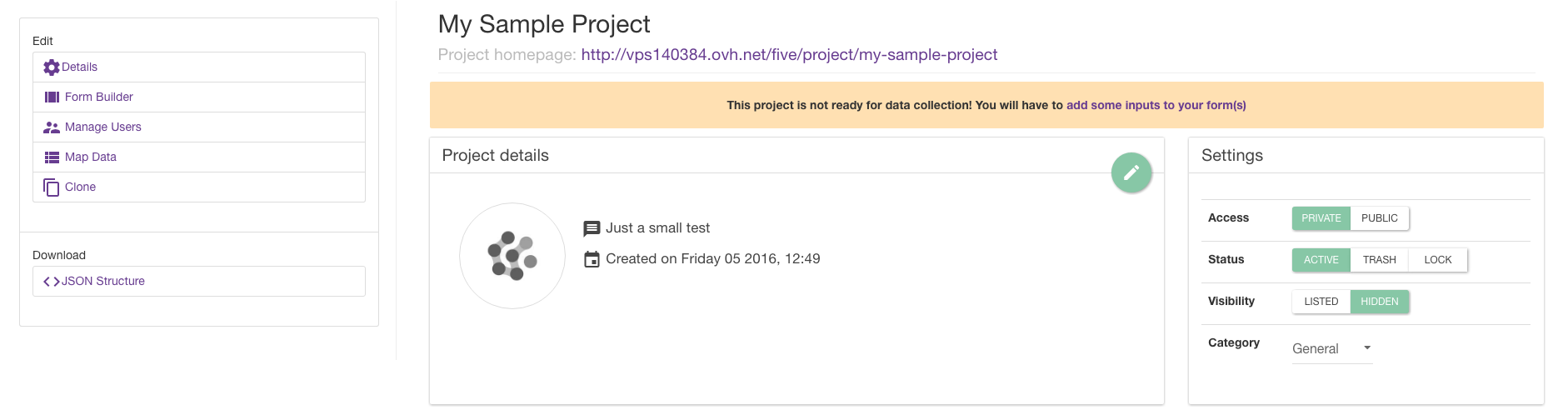Click the created-date calendar icon
The width and height of the screenshot is (1568, 420).
pos(592,259)
